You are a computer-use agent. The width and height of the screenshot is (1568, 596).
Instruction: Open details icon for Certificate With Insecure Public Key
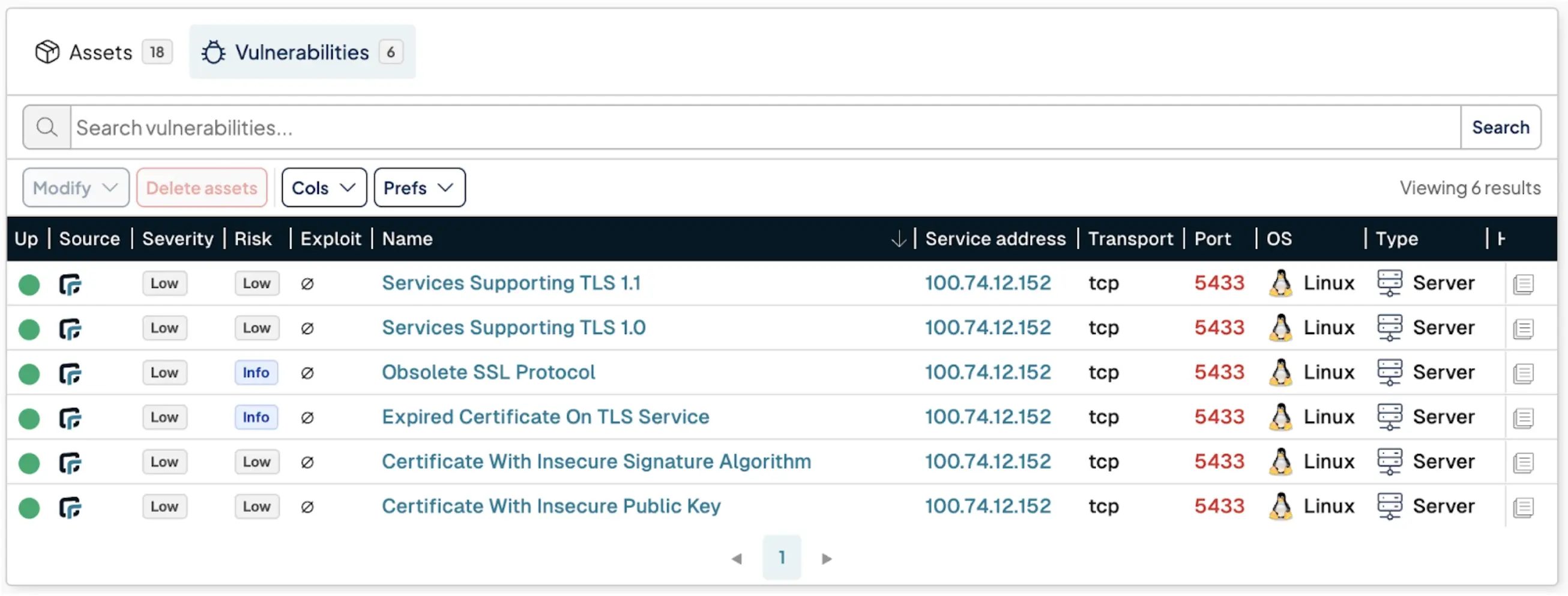click(x=1523, y=507)
